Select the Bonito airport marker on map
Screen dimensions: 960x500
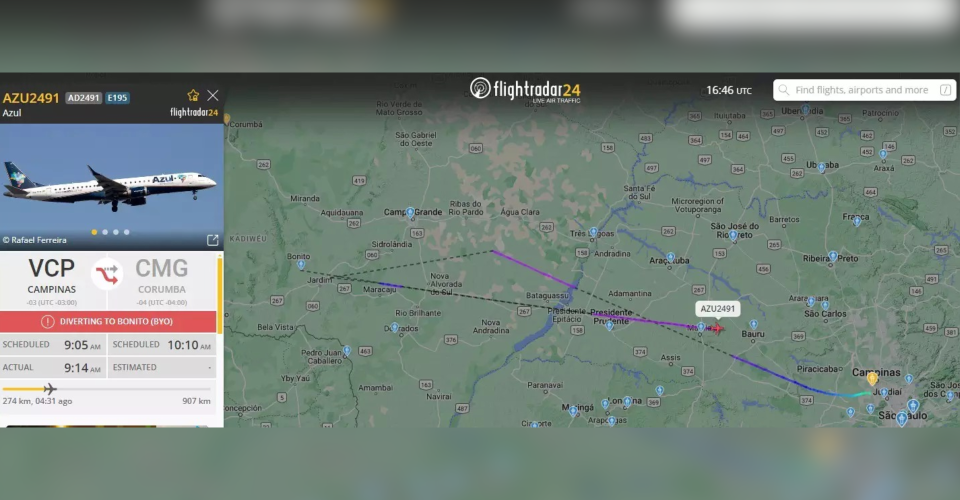coord(301,265)
